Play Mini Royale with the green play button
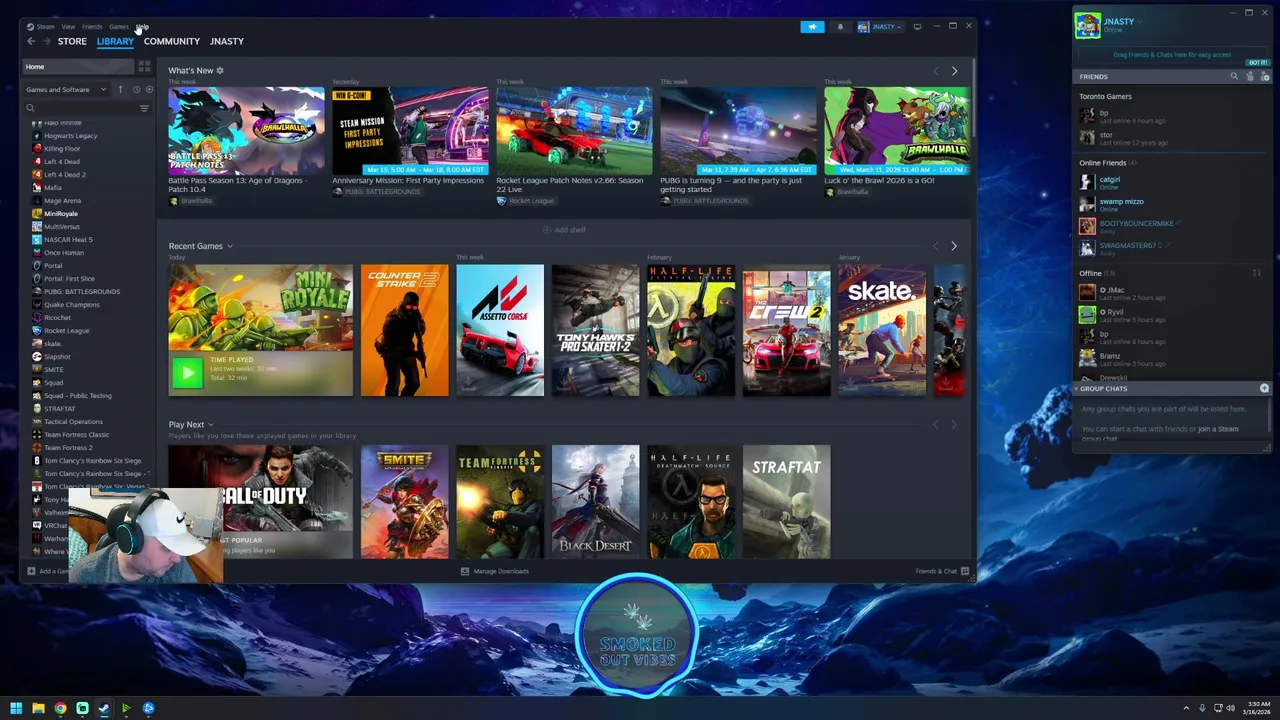The width and height of the screenshot is (1280, 720). 187,373
